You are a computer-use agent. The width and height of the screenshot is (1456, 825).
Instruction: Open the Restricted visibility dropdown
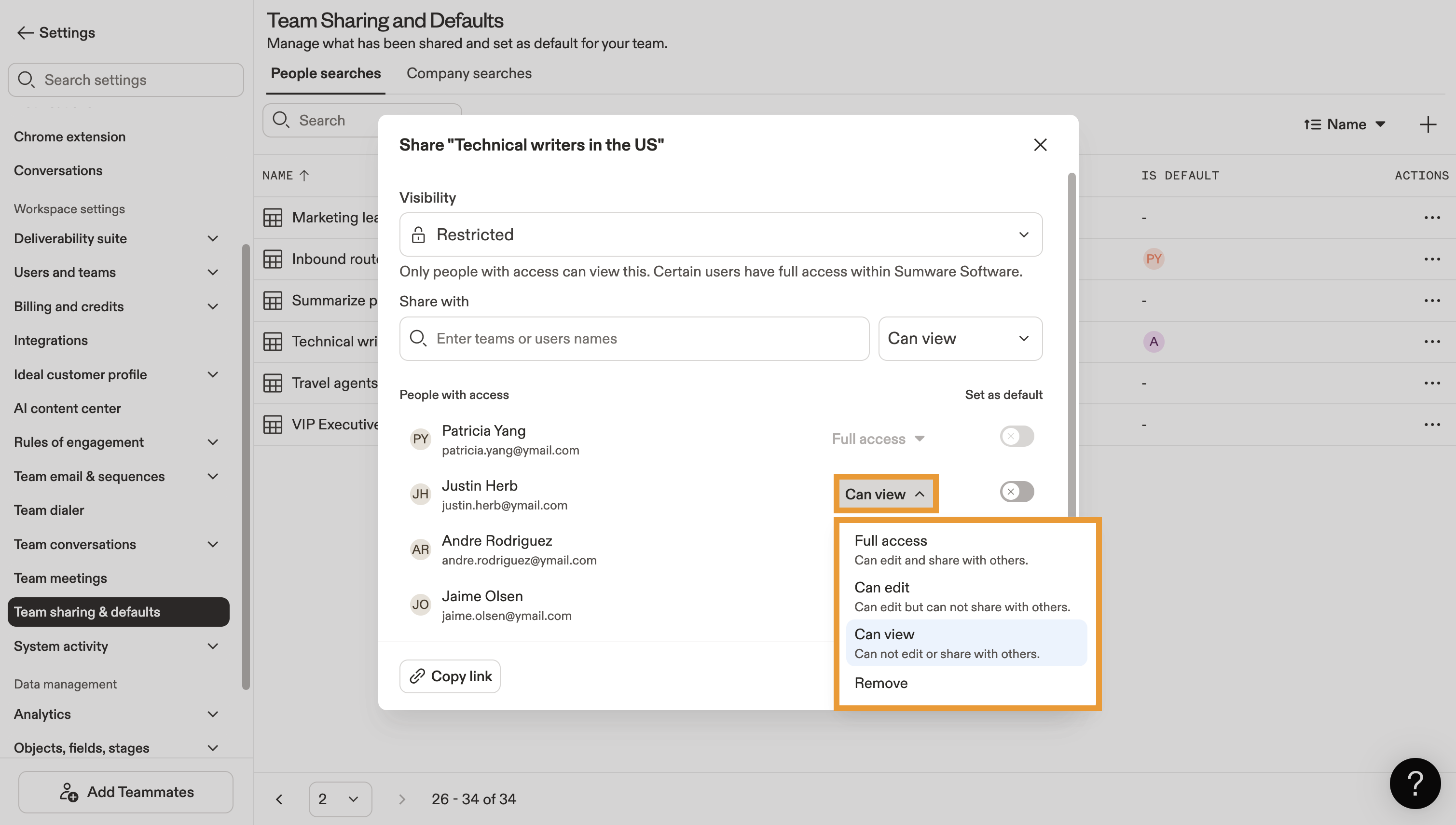(720, 234)
